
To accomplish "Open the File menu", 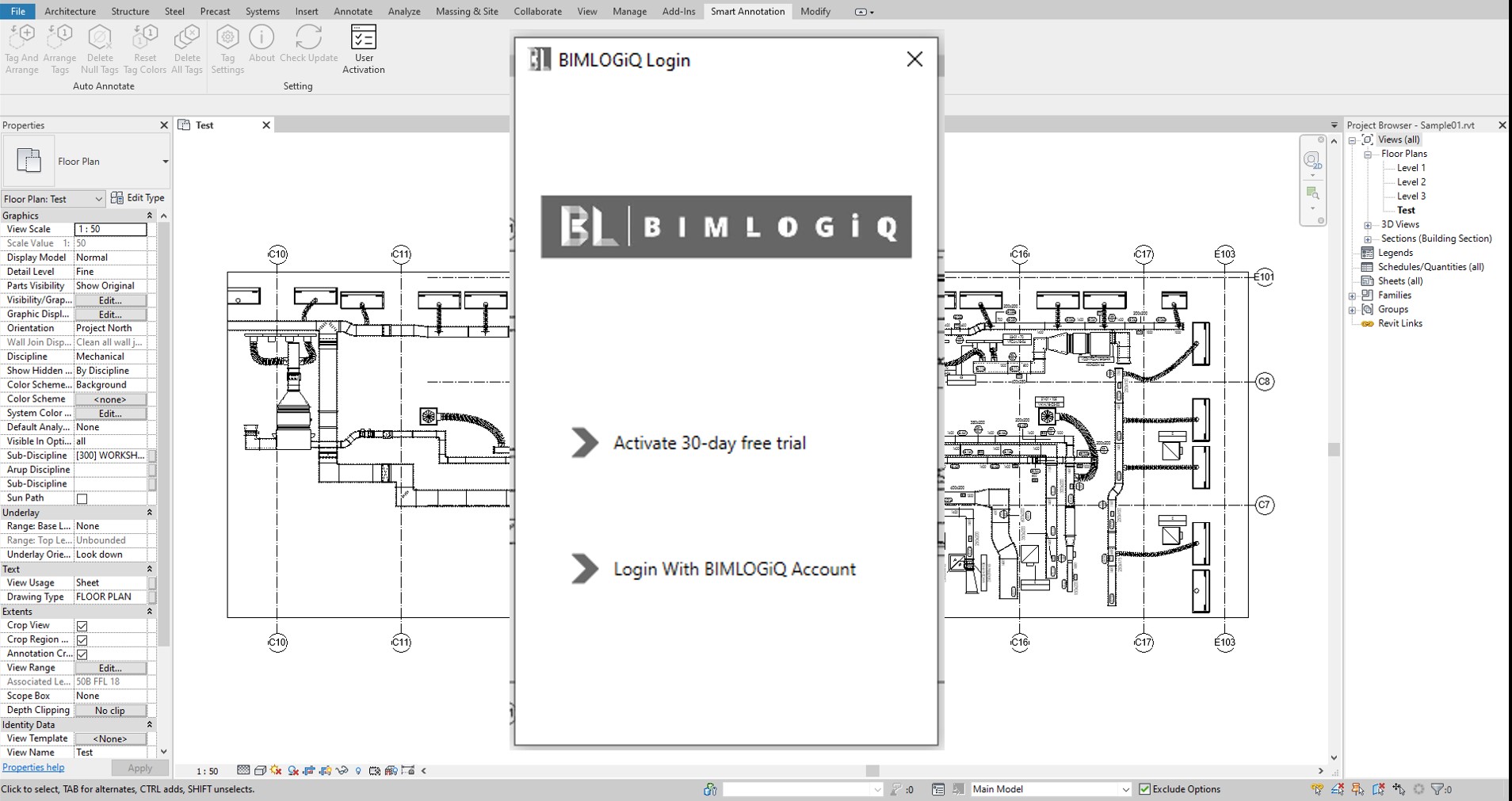I will [x=18, y=11].
